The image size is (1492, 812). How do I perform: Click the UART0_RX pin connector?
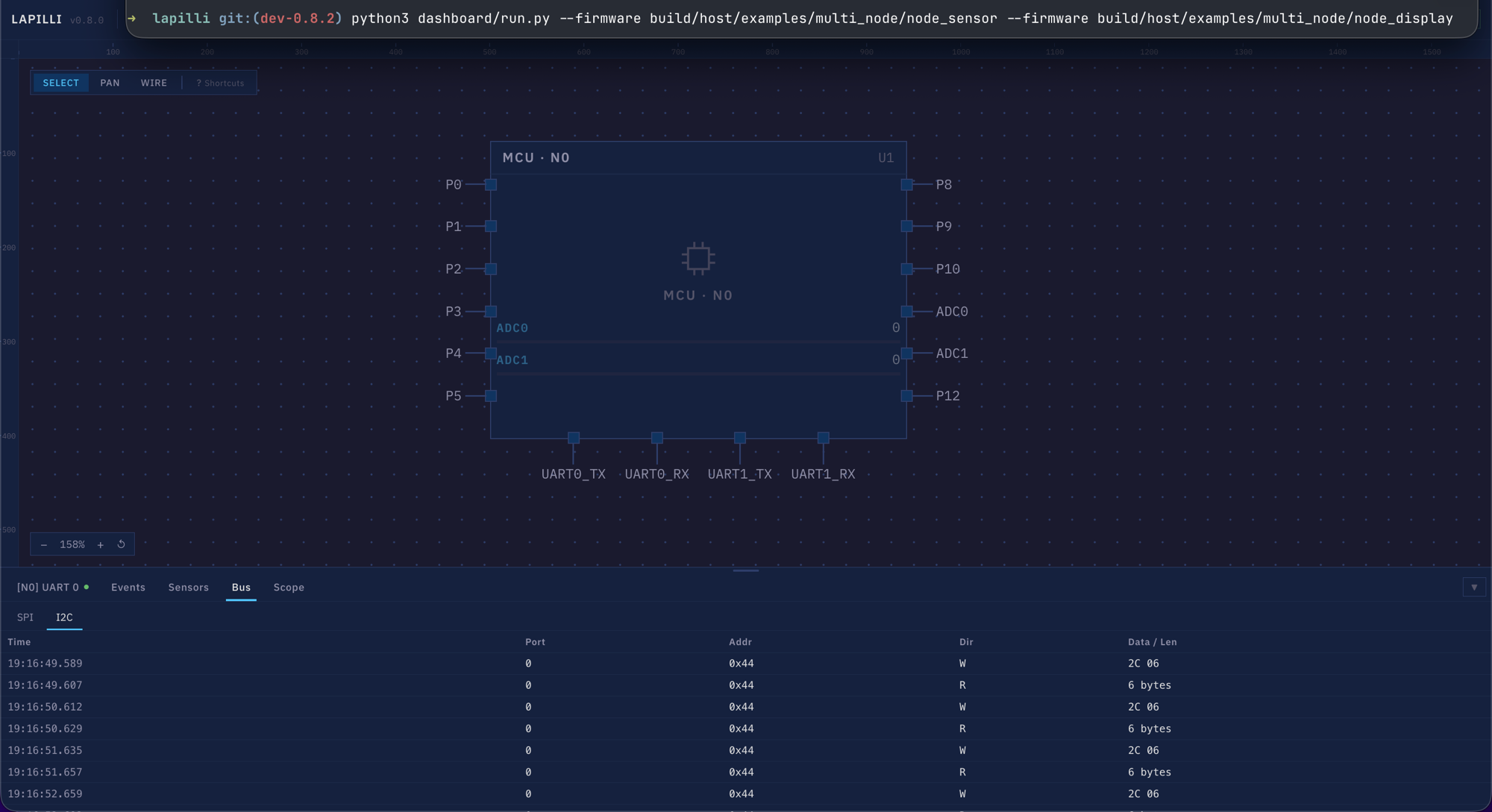point(656,438)
